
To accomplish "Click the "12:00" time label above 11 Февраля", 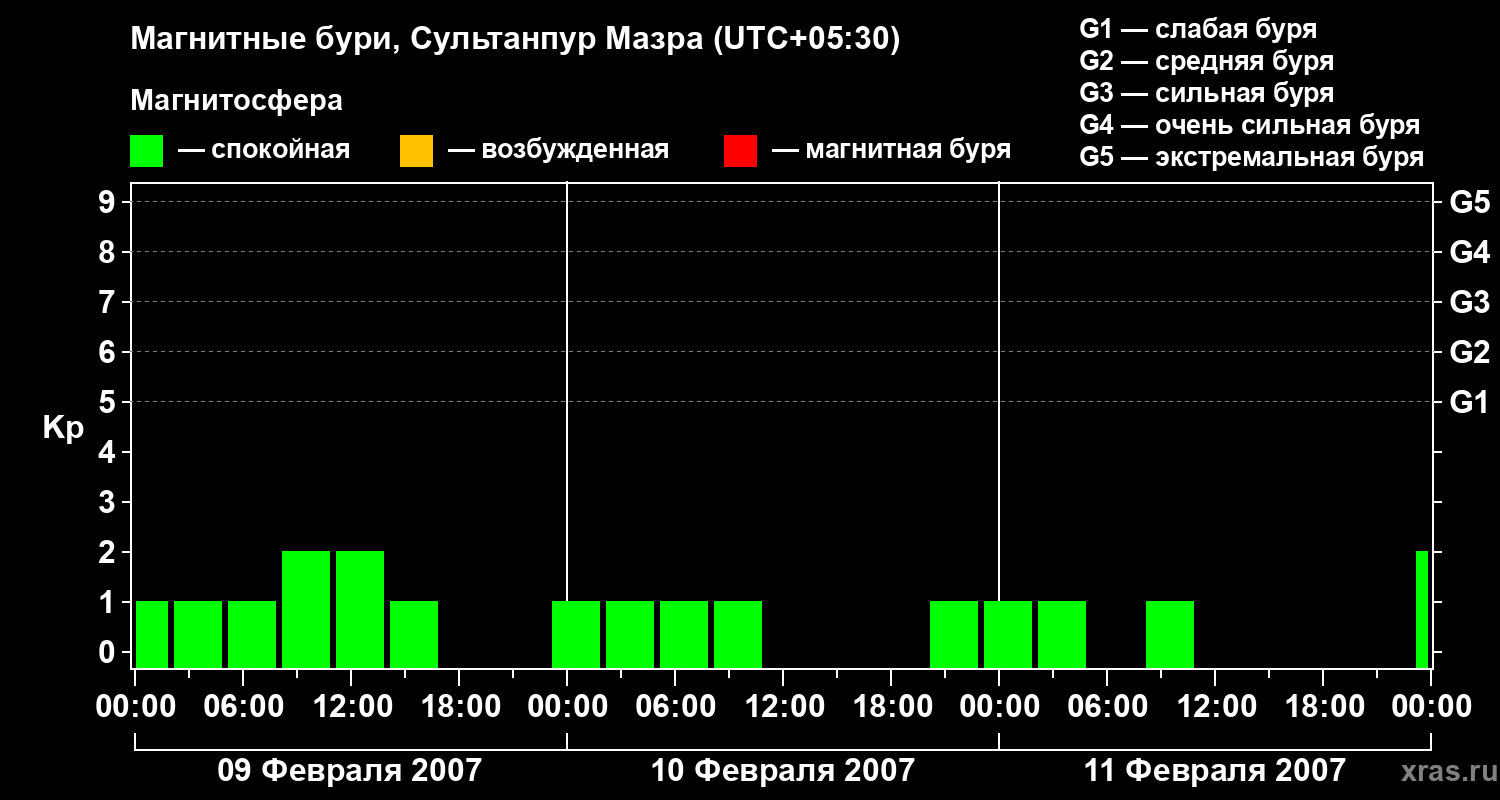I will click(1215, 707).
